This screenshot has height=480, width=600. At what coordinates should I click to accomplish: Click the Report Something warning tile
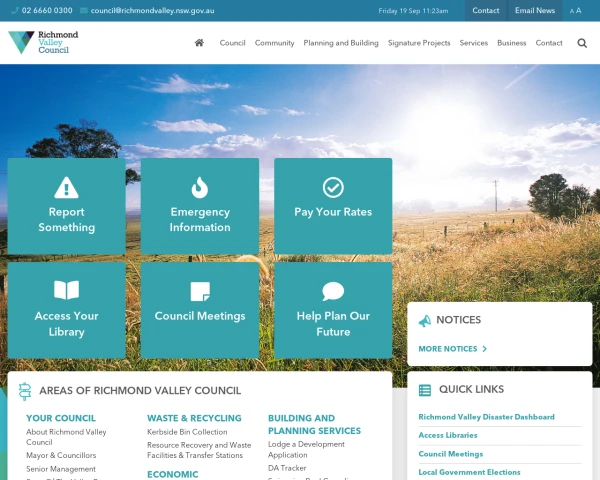point(67,206)
